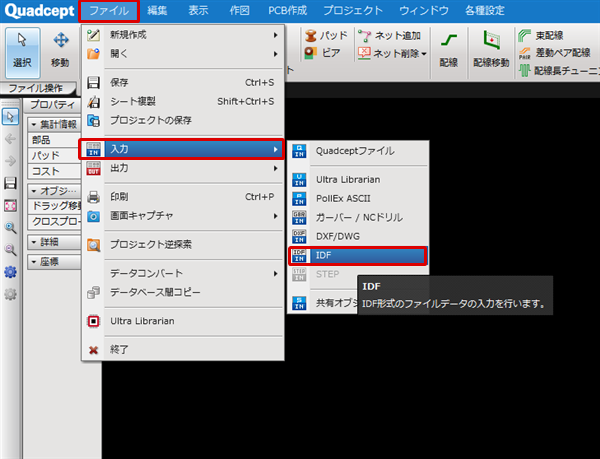Viewport: 600px width, 459px height.
Task: Click sidebar save floppy icon
Action: (10, 183)
